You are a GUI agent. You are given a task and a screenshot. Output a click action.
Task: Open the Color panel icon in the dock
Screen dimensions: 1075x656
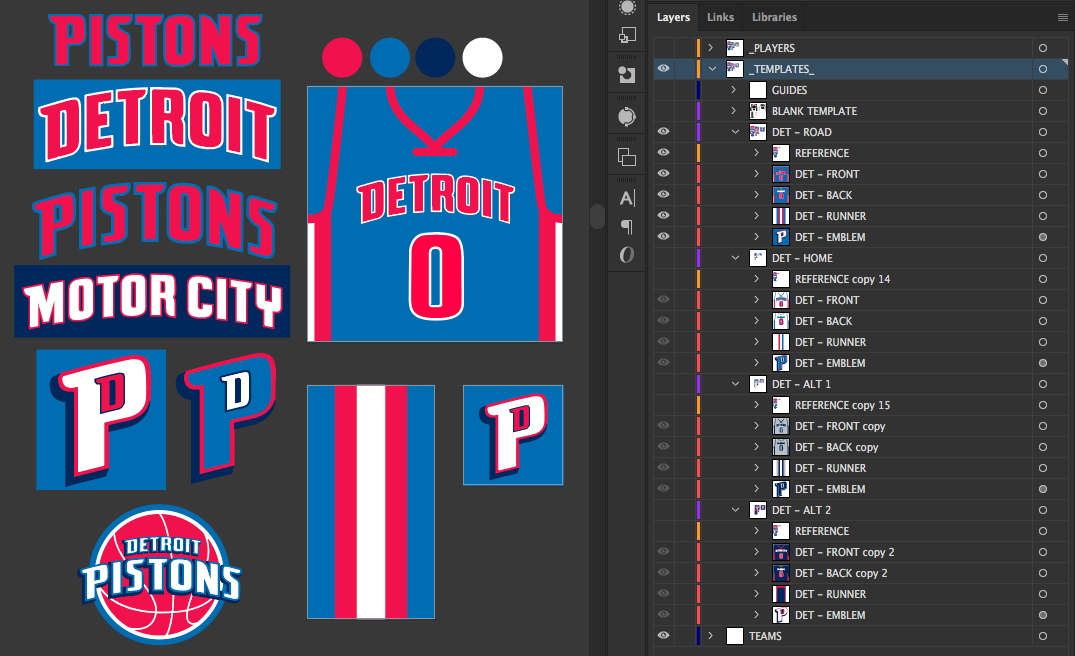626,8
